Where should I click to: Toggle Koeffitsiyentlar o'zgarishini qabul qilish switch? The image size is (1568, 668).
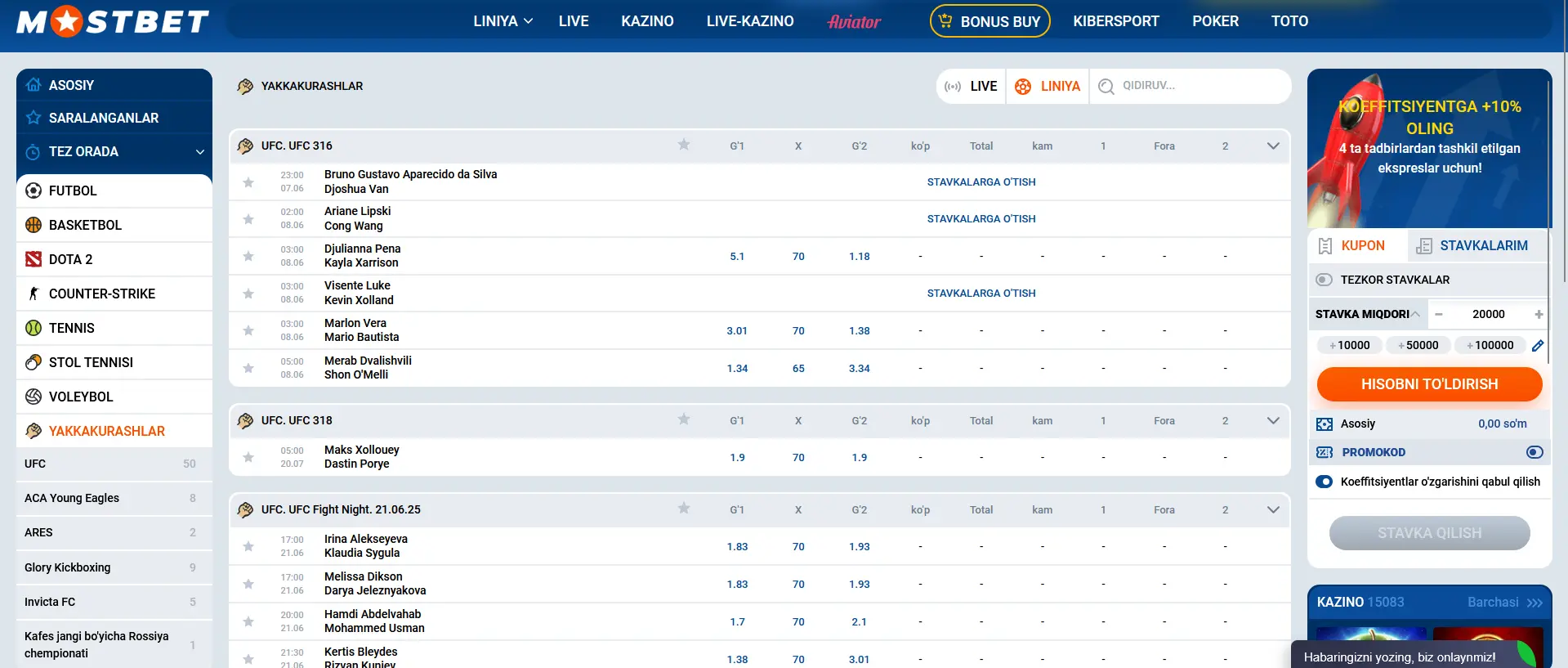[x=1325, y=482]
